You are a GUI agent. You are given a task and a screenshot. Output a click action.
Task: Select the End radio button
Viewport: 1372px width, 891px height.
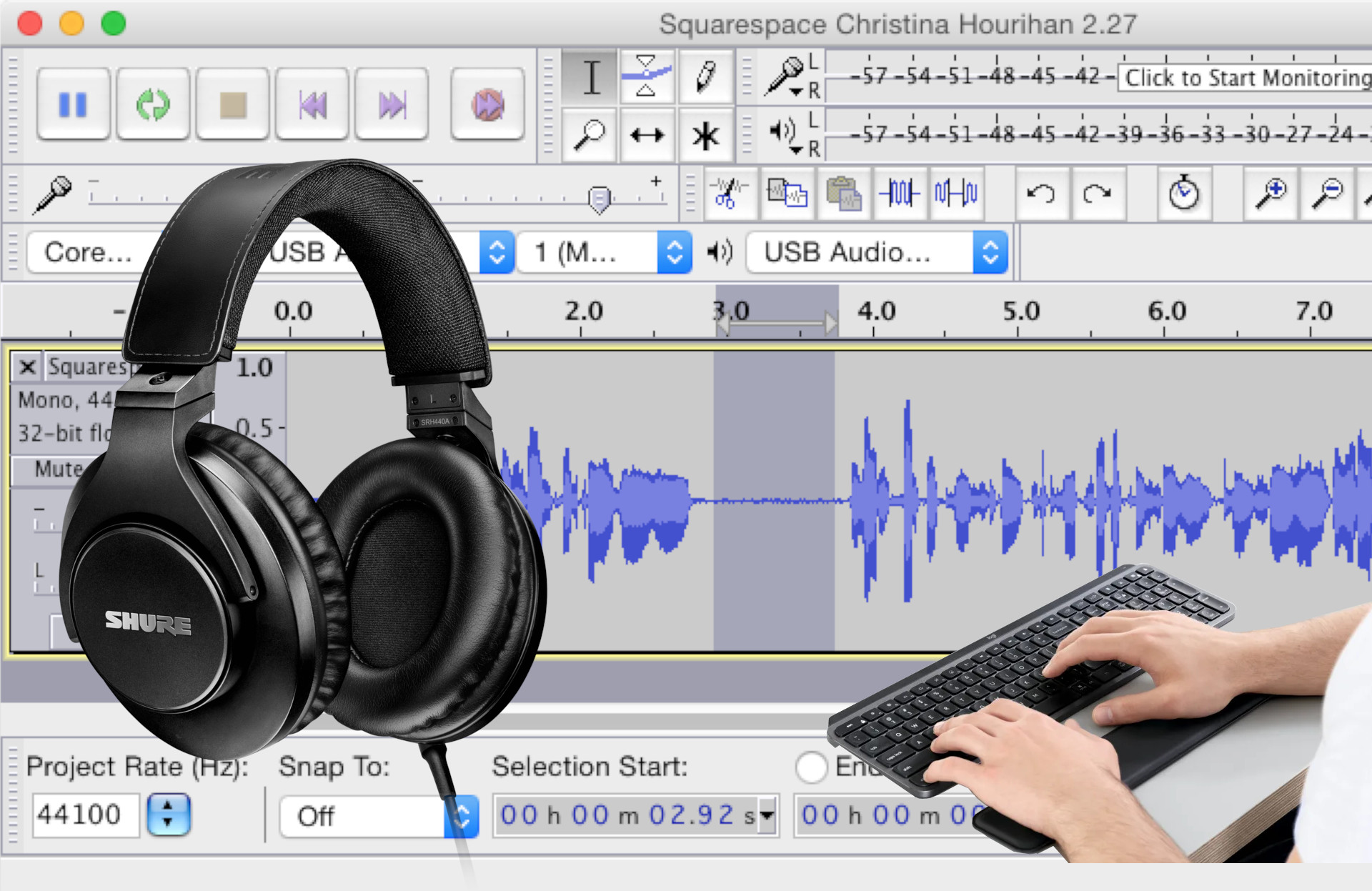[812, 767]
